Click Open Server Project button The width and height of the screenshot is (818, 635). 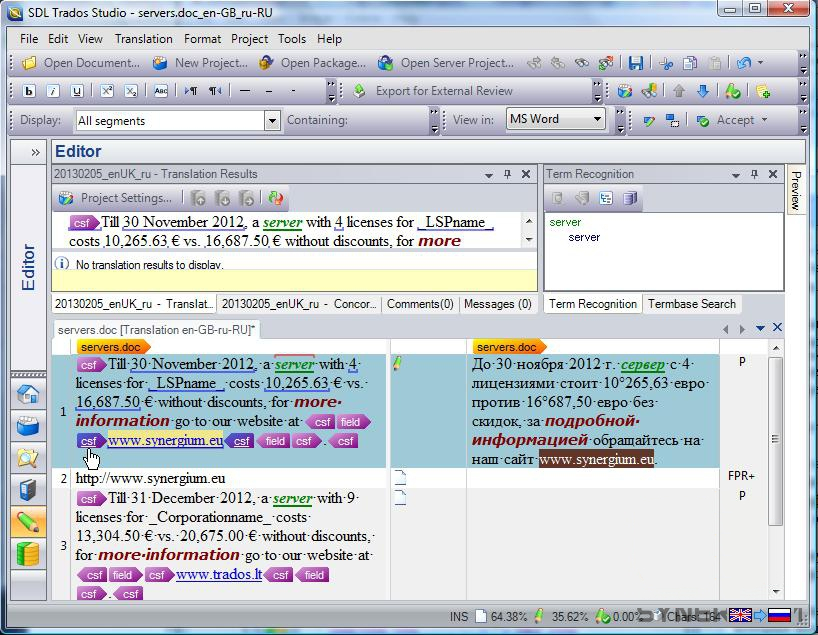pyautogui.click(x=447, y=63)
